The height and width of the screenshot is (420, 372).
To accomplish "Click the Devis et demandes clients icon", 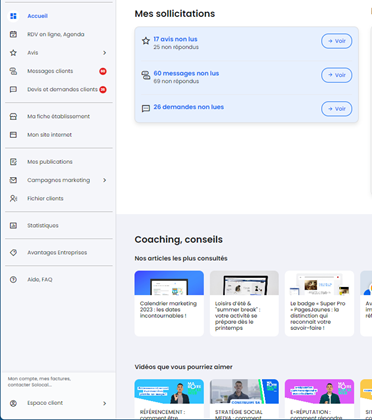I will point(13,89).
